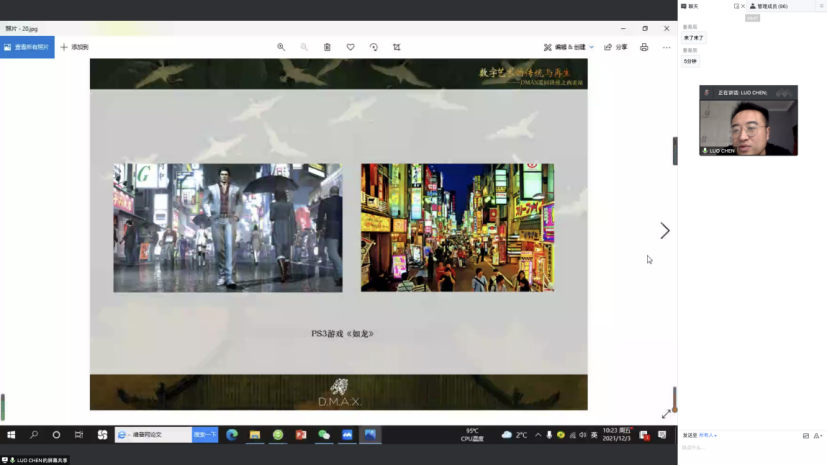Toggle fullscreen with the diagonal arrows icon
Screen dimensions: 828x466
point(666,414)
